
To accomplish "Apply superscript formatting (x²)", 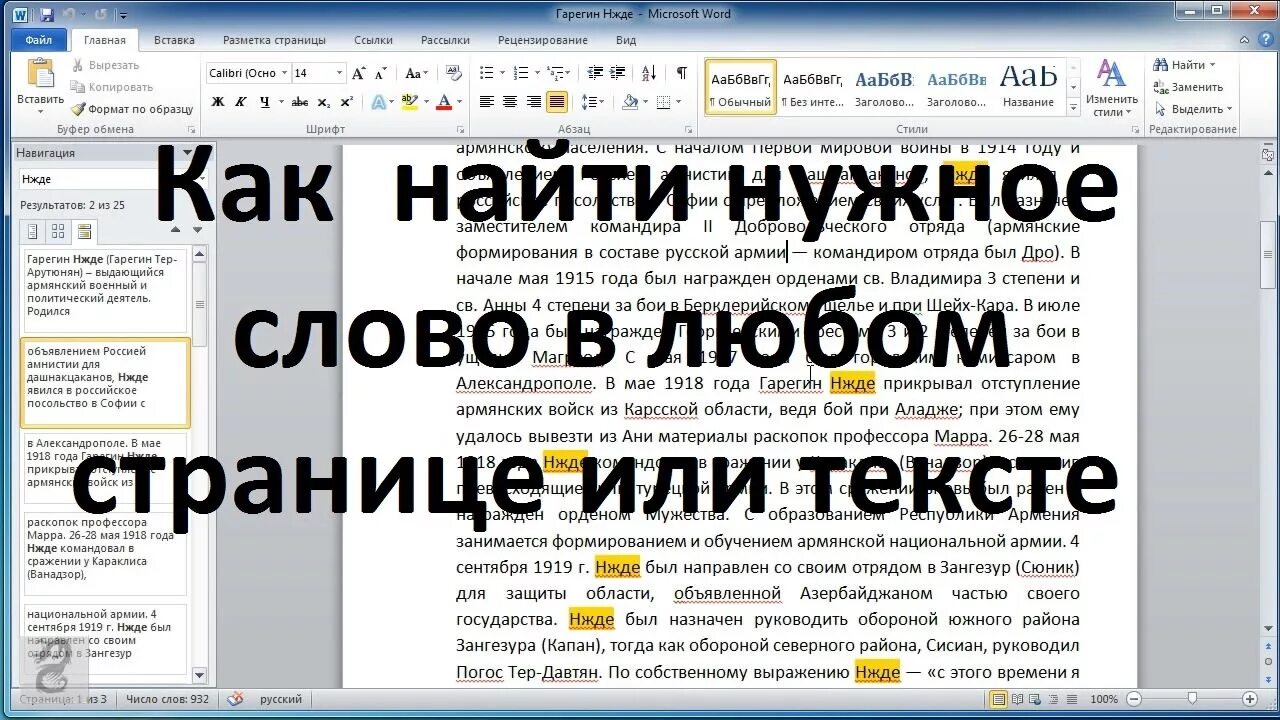I will 346,102.
